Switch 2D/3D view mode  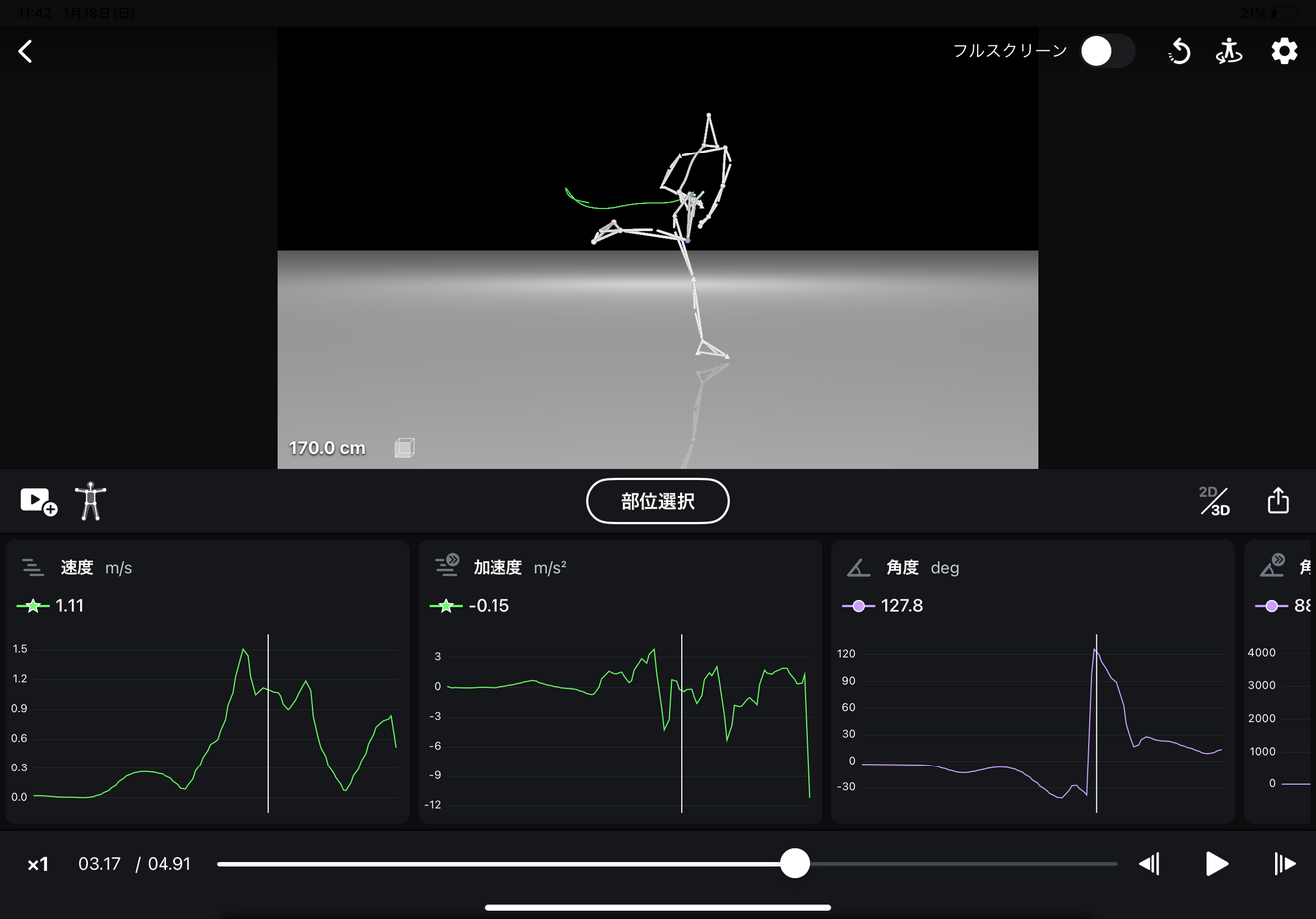pos(1214,501)
